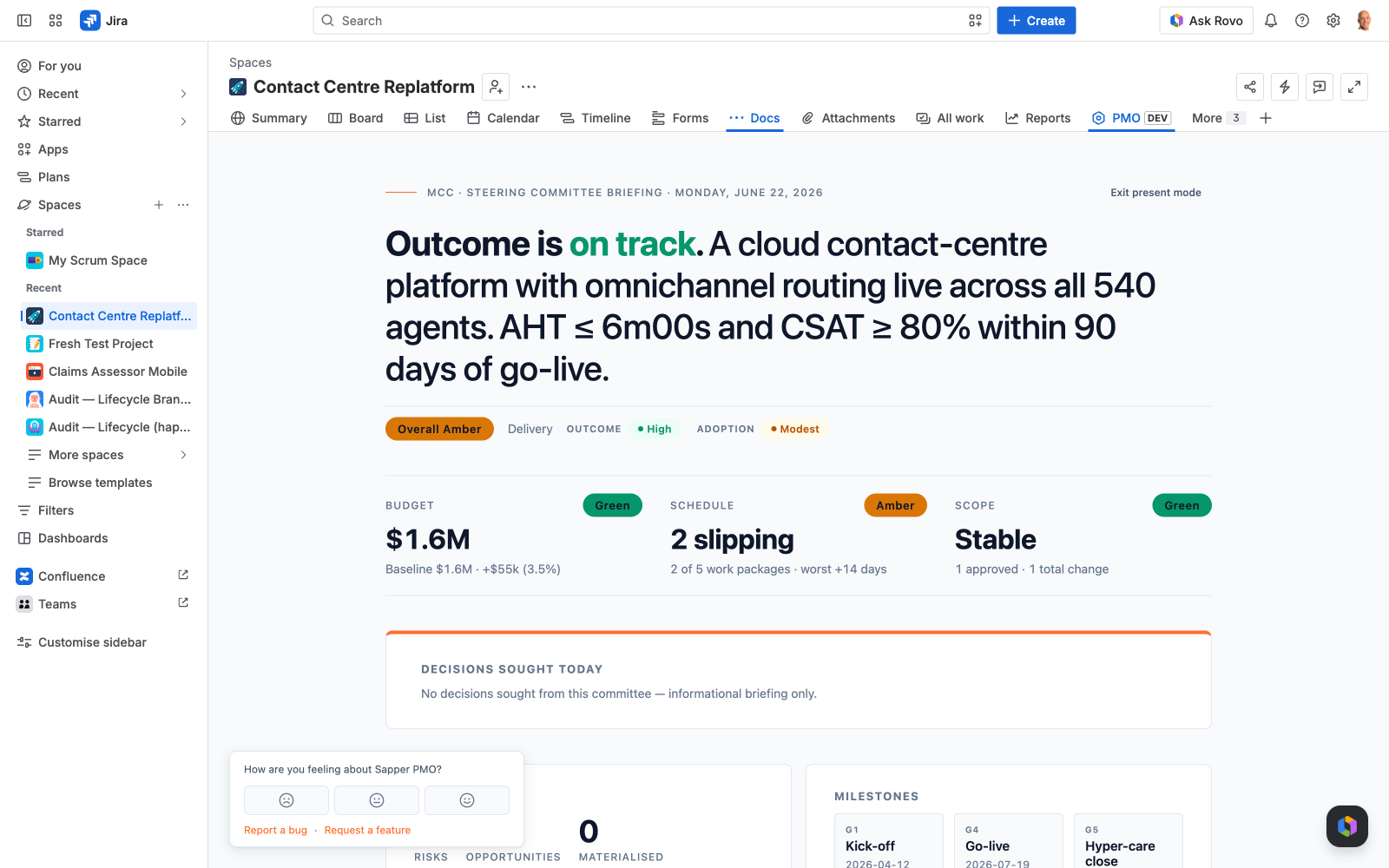Open the user profile avatar
This screenshot has height=868, width=1389.
pyautogui.click(x=1364, y=21)
